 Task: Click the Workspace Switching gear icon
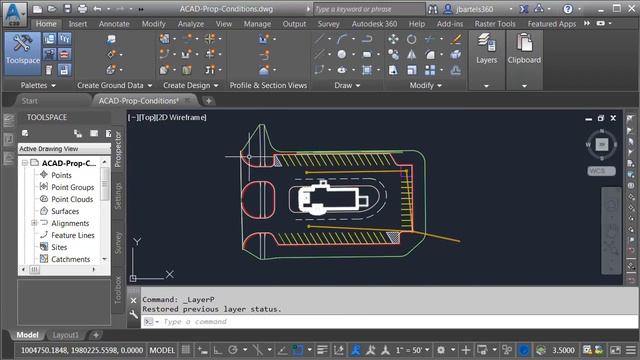pos(441,350)
